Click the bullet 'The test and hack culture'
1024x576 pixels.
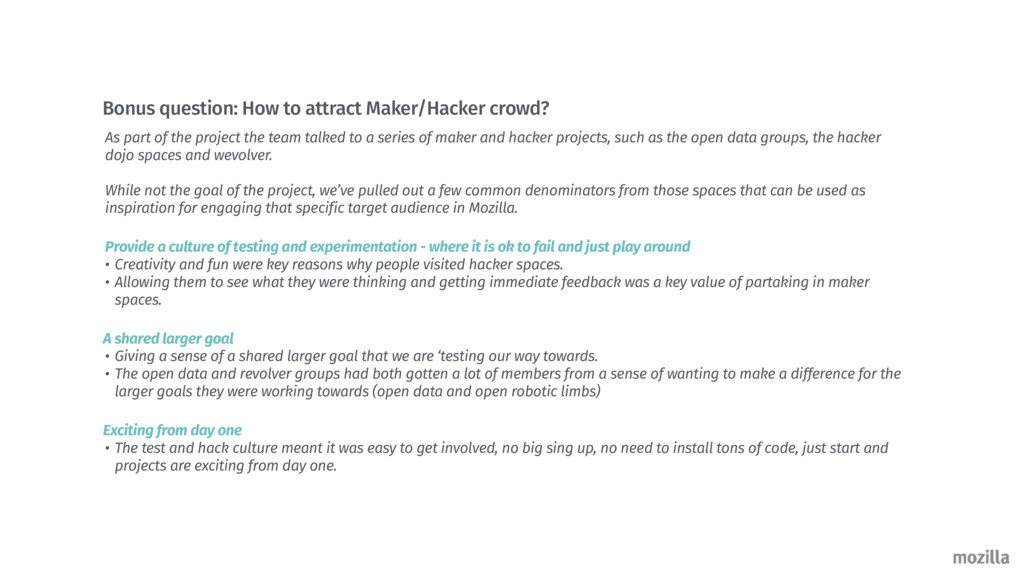496,456
